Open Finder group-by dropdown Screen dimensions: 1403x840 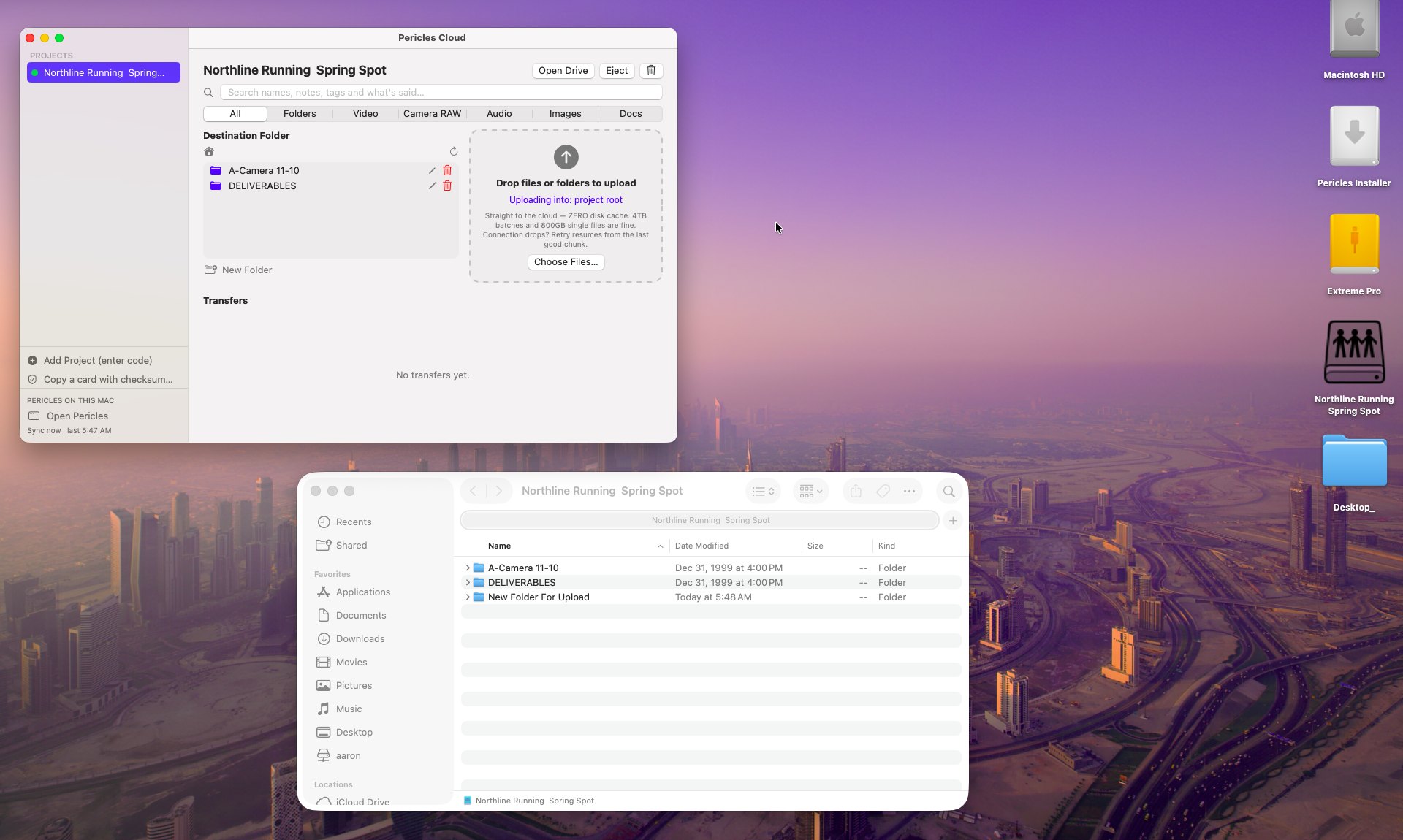(810, 492)
